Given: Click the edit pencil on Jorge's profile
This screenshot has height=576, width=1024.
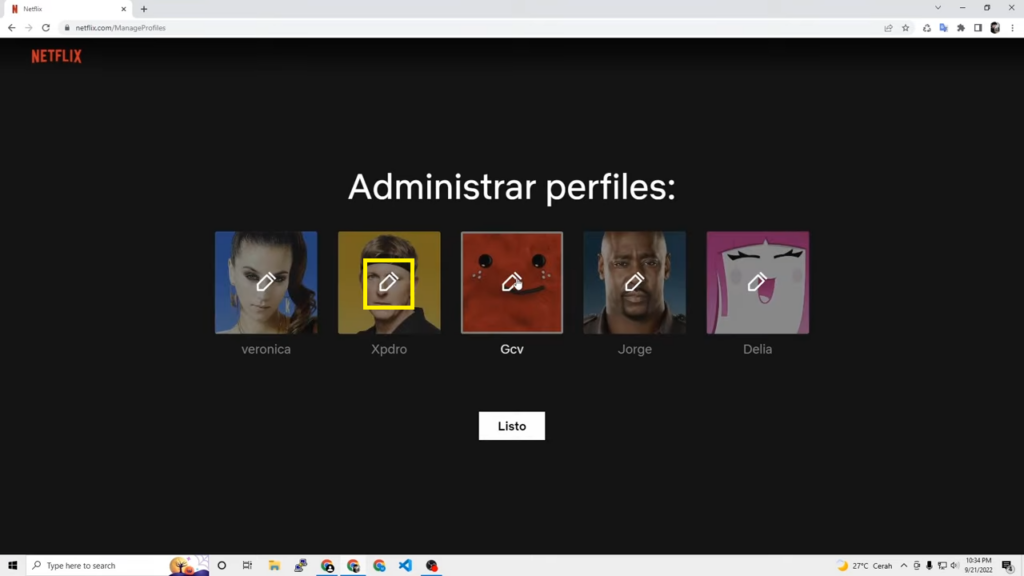Looking at the screenshot, I should click(x=634, y=282).
